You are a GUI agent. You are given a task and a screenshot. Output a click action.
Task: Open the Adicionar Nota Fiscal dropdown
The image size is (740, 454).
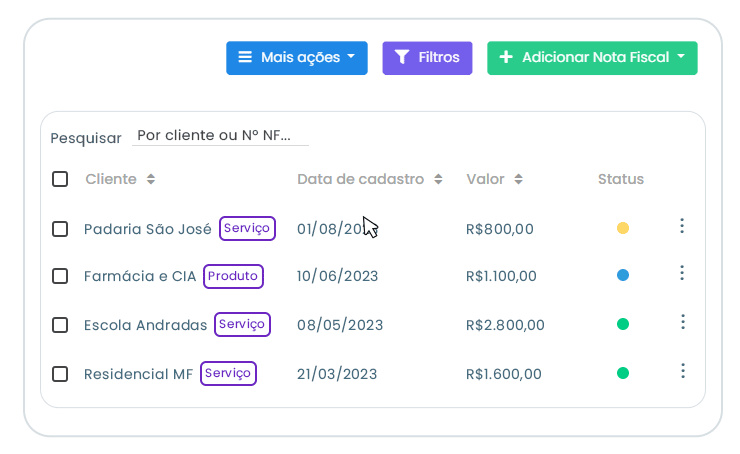pos(591,58)
